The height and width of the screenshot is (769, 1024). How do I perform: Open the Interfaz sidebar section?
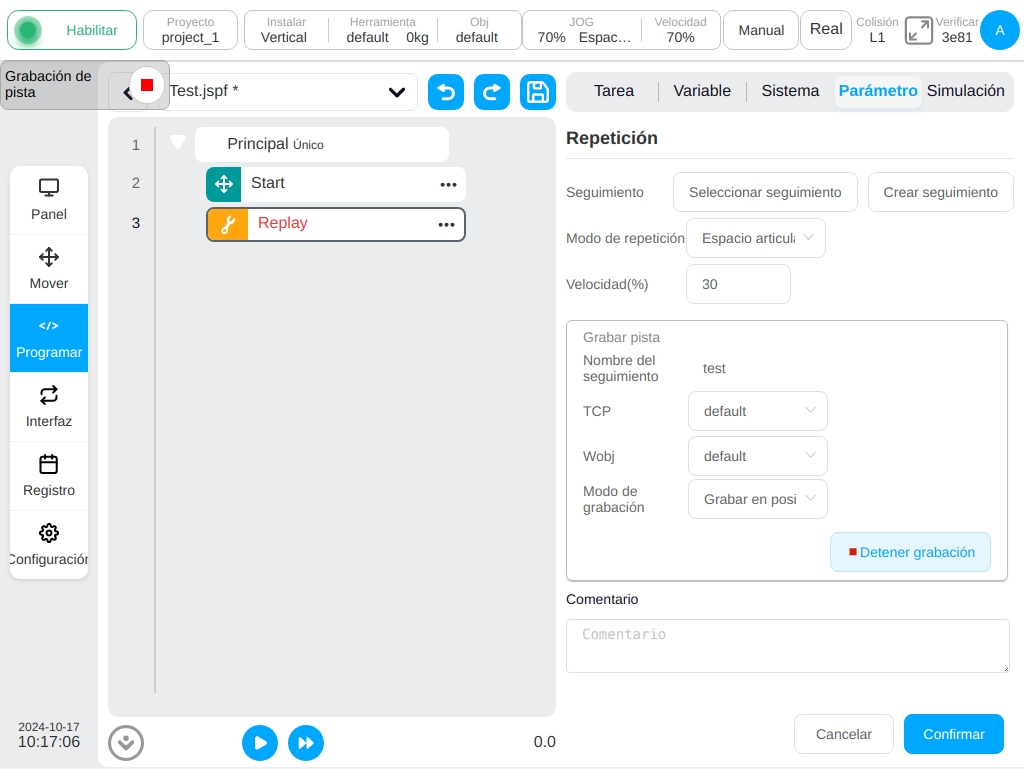[49, 407]
